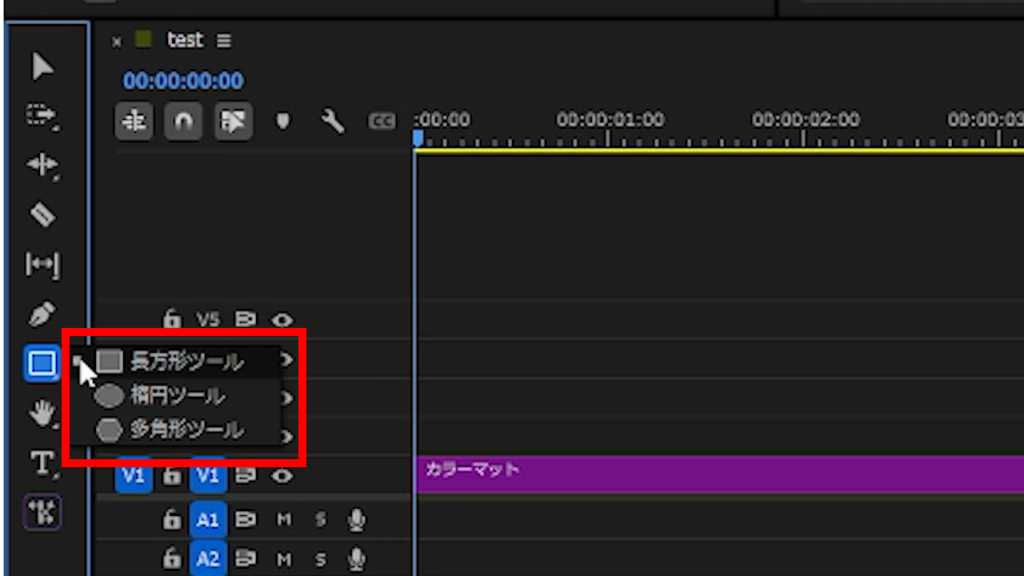Select the Track Select Forward tool

point(42,116)
